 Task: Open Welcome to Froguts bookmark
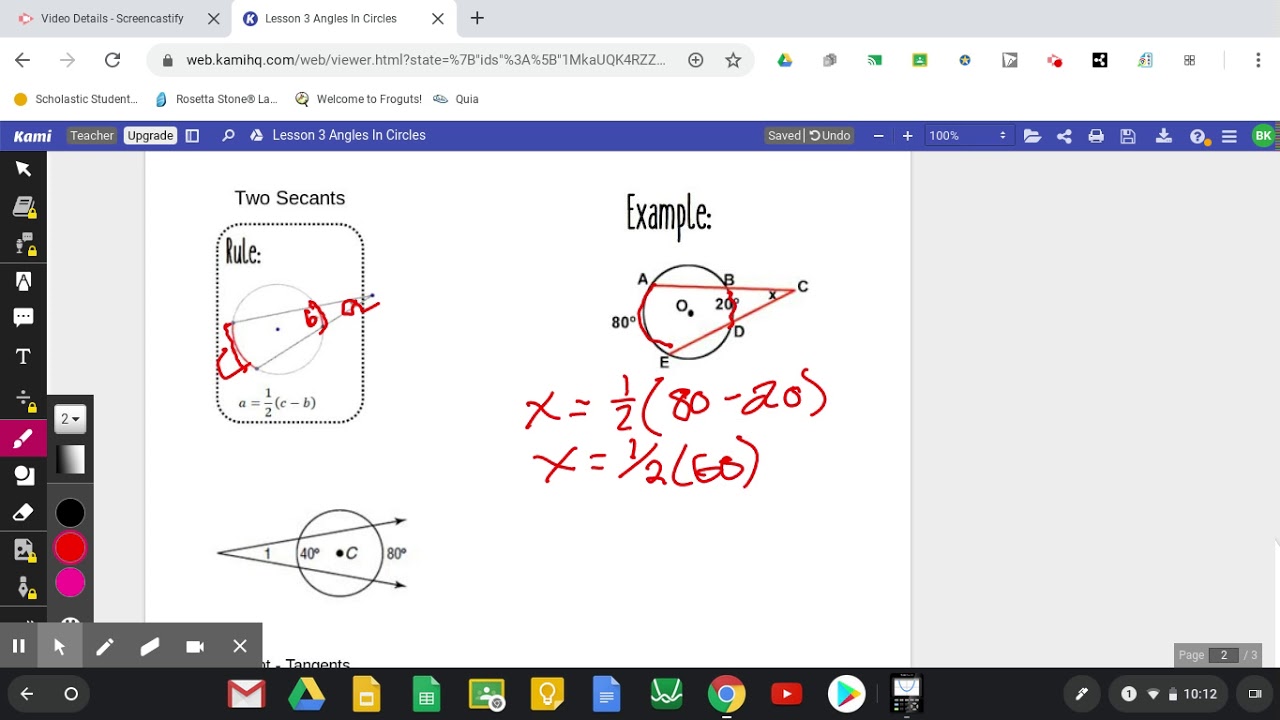pyautogui.click(x=358, y=99)
